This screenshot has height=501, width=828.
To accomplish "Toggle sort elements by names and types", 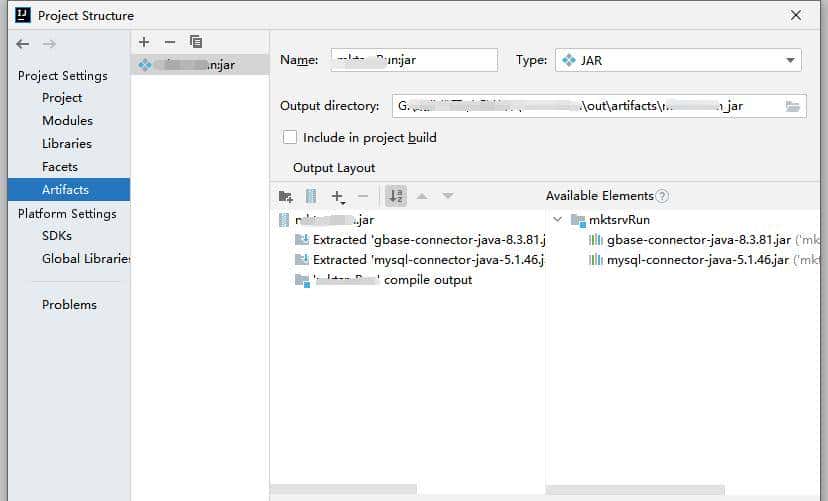I will tap(396, 196).
